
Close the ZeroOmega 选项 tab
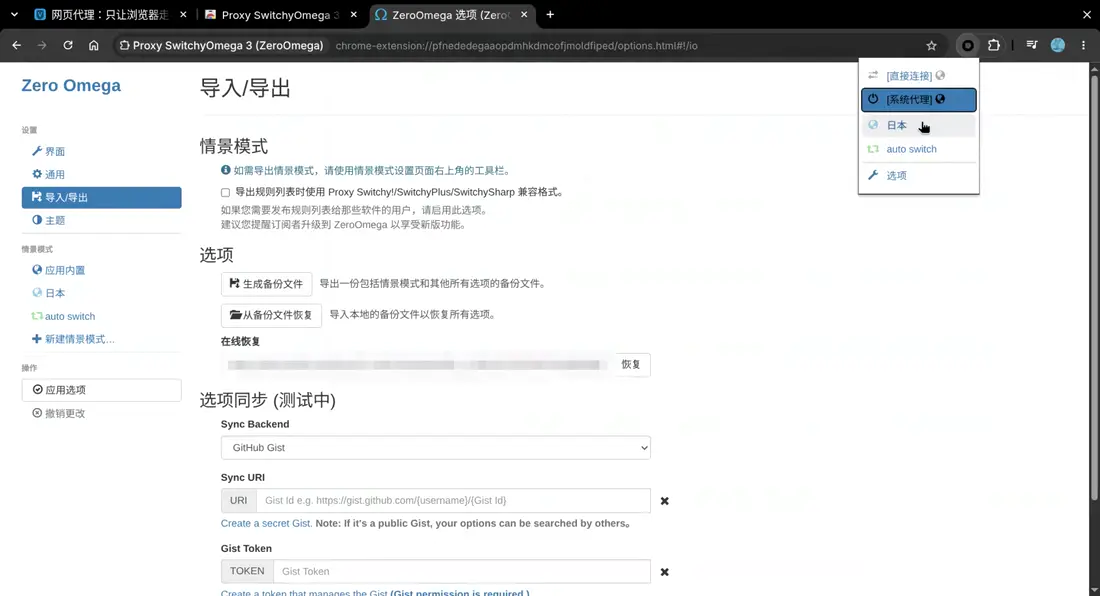524,15
